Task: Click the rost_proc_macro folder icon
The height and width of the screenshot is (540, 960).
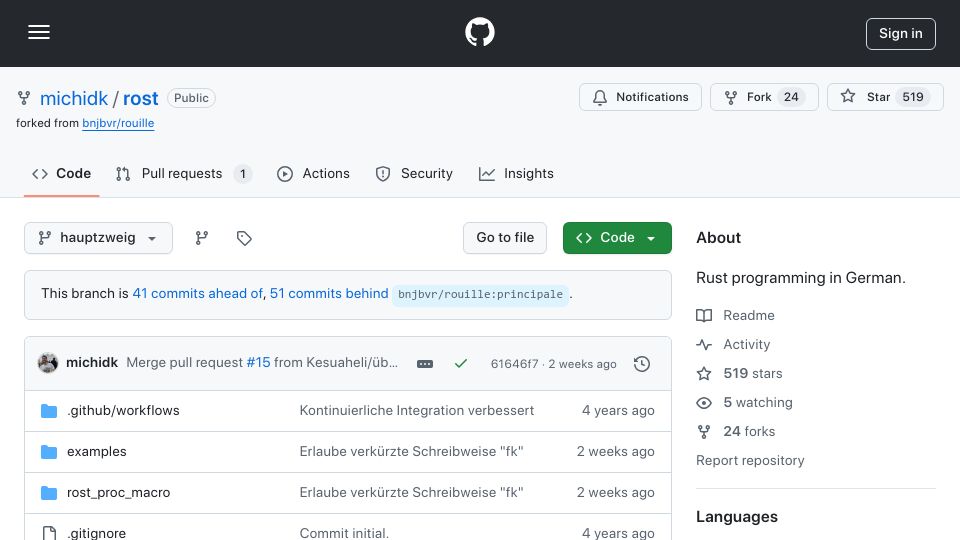Action: tap(49, 493)
